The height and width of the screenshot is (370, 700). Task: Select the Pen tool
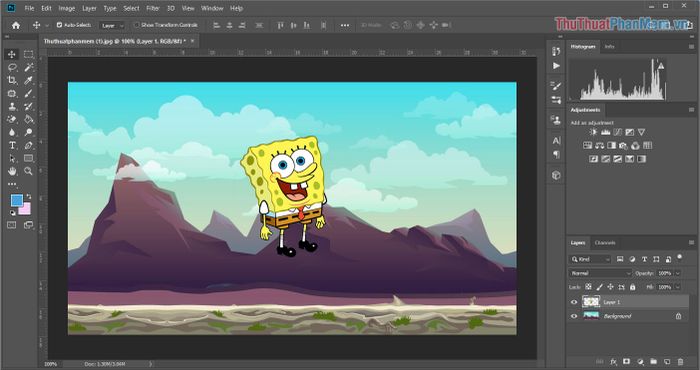coord(29,145)
